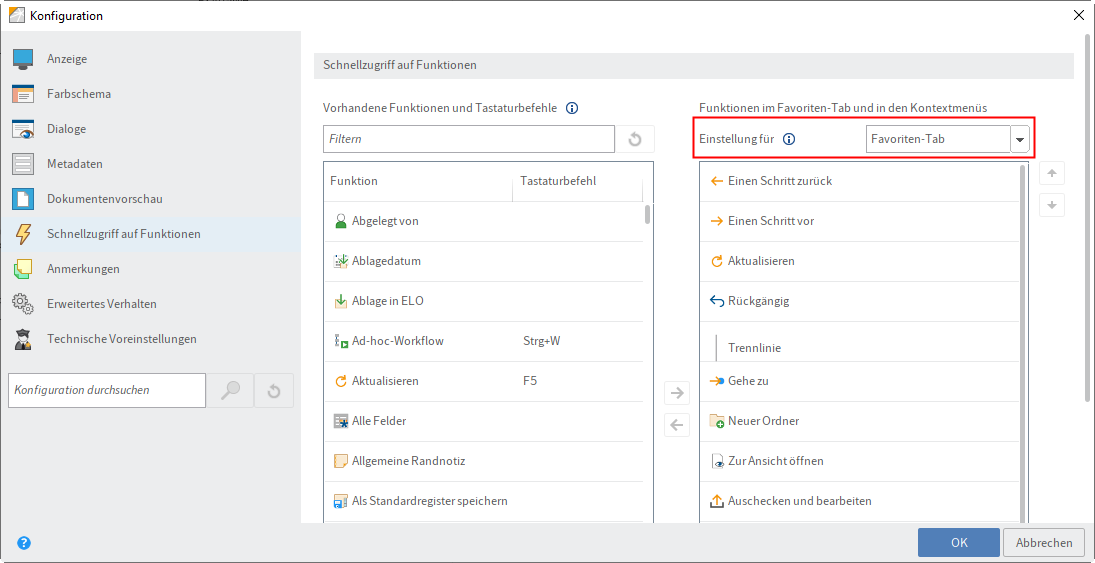
Task: Remove selected function with left arrow
Action: [x=677, y=424]
